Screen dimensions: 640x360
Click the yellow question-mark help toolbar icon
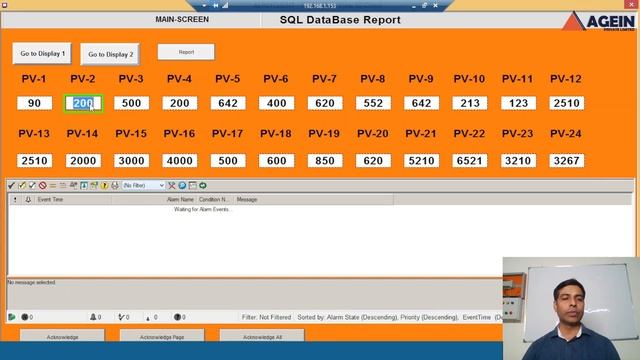(104, 186)
